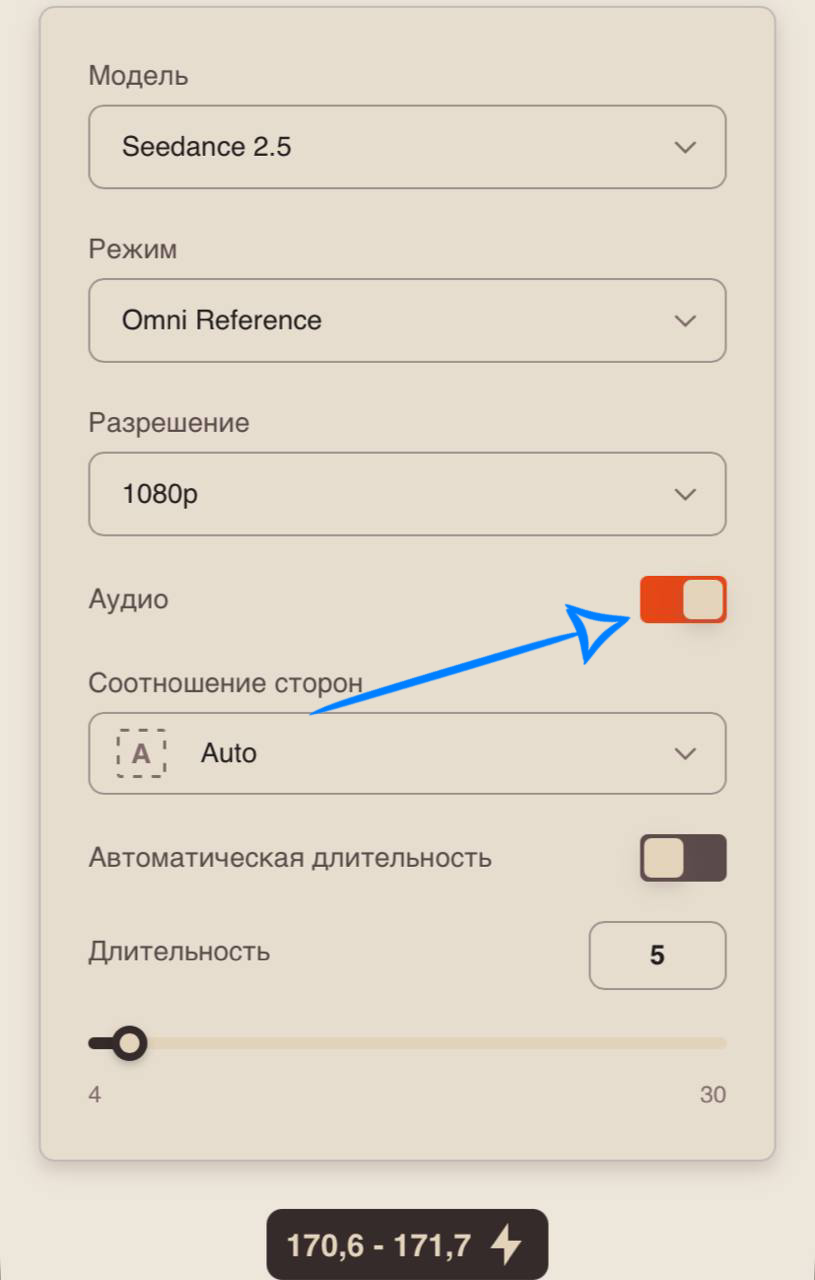815x1280 pixels.
Task: Click the lightning bolt credits icon
Action: [506, 1245]
